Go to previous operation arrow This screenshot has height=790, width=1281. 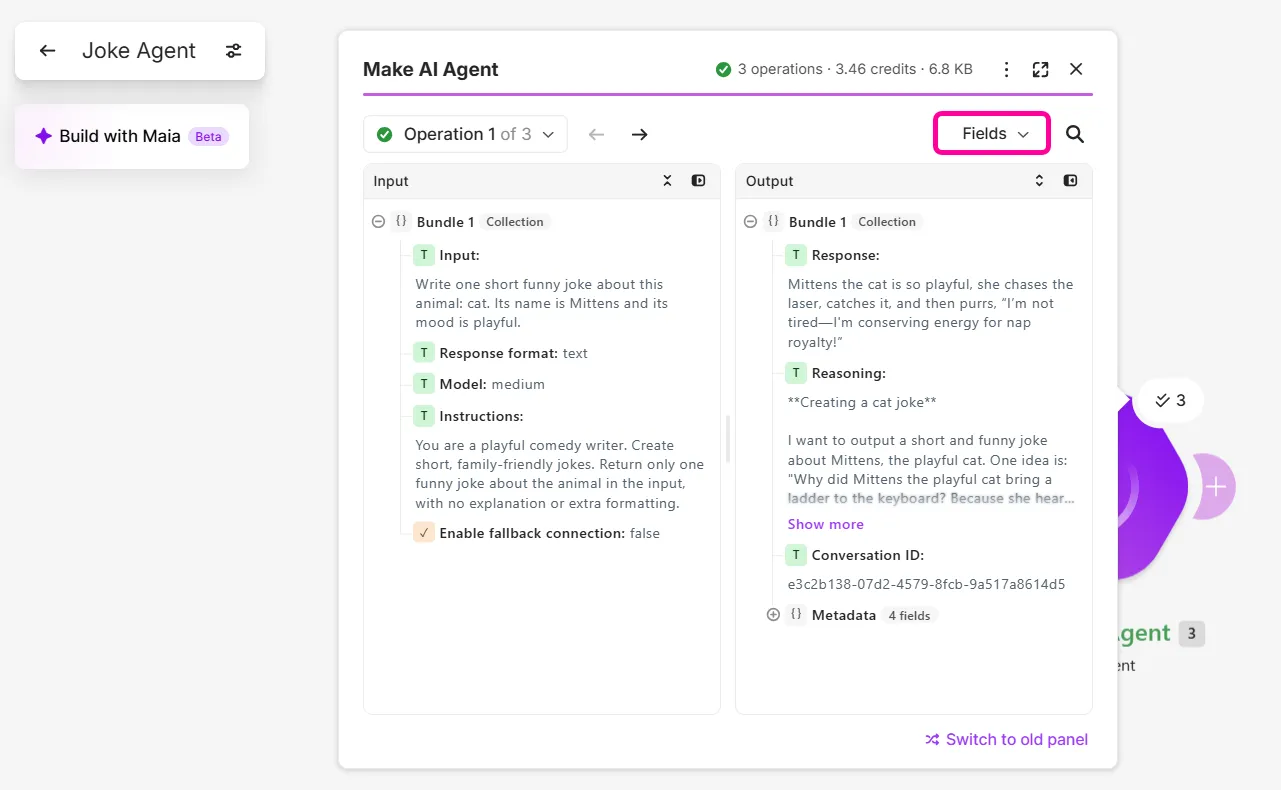(x=597, y=134)
